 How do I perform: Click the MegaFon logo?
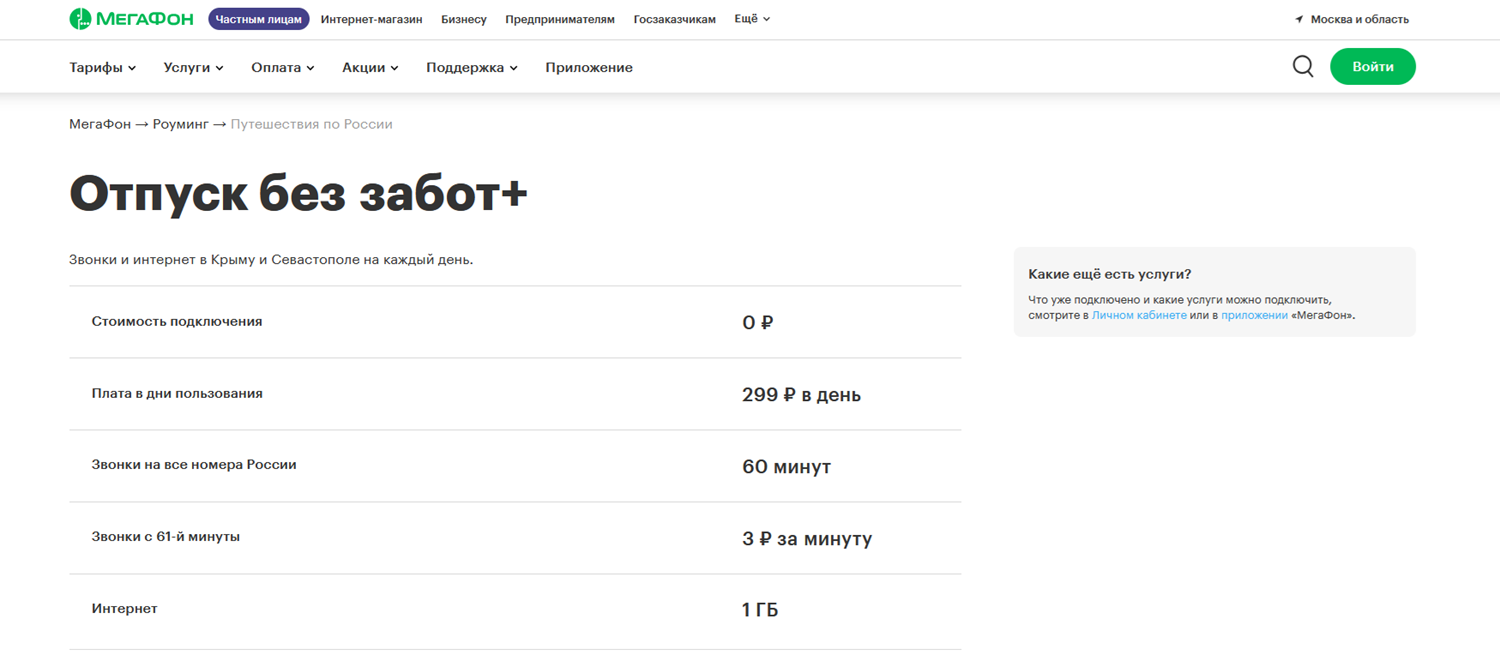(x=131, y=19)
